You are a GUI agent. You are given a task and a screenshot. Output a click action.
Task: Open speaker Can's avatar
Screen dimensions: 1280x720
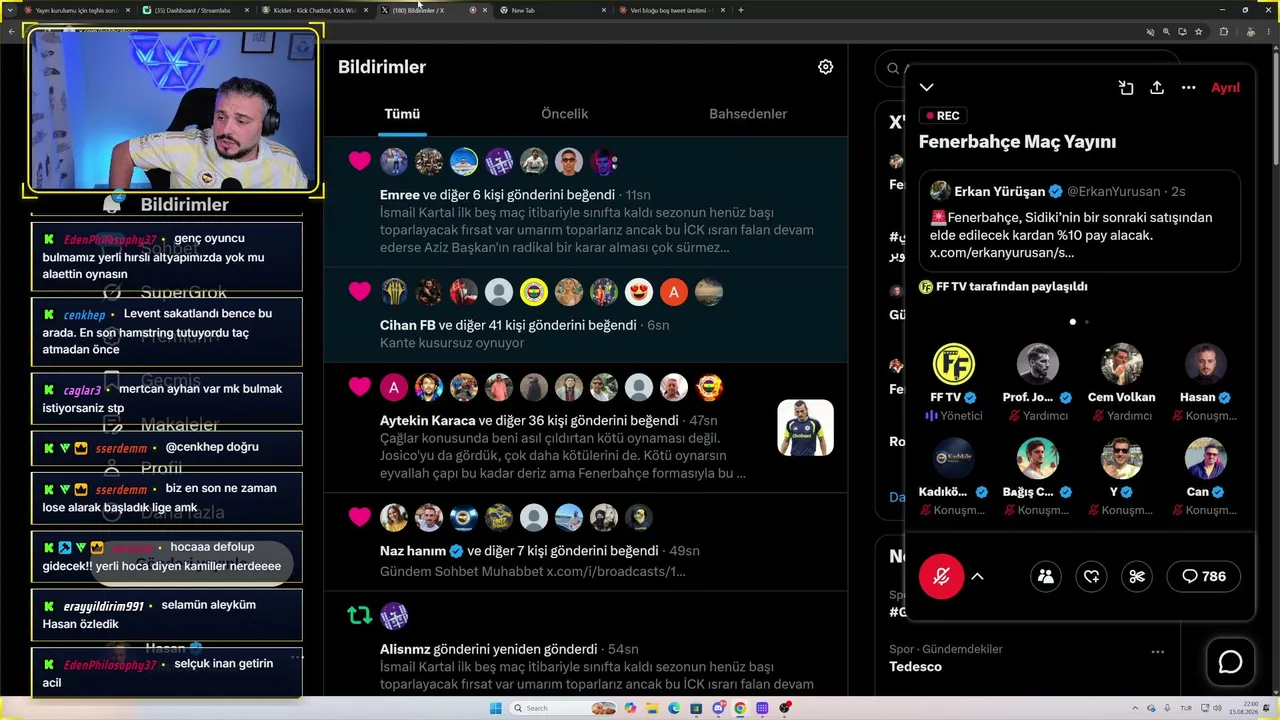click(x=1205, y=458)
